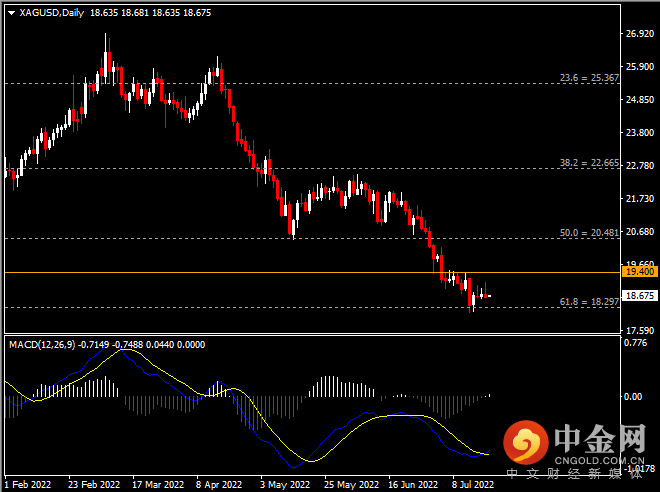The height and width of the screenshot is (492, 660).
Task: Select the XAGUSD,Daily symbol title
Action: coord(52,13)
